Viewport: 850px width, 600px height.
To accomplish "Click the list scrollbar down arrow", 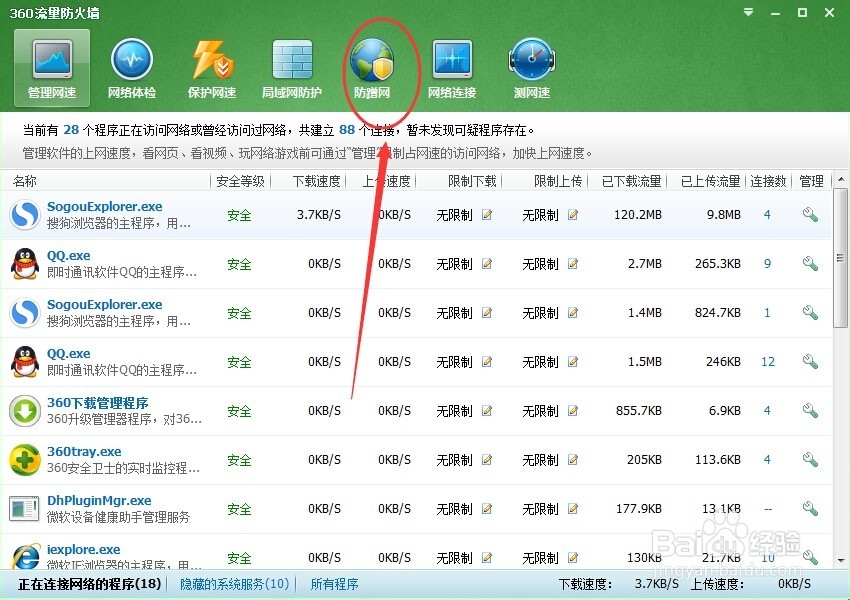I will tap(841, 561).
